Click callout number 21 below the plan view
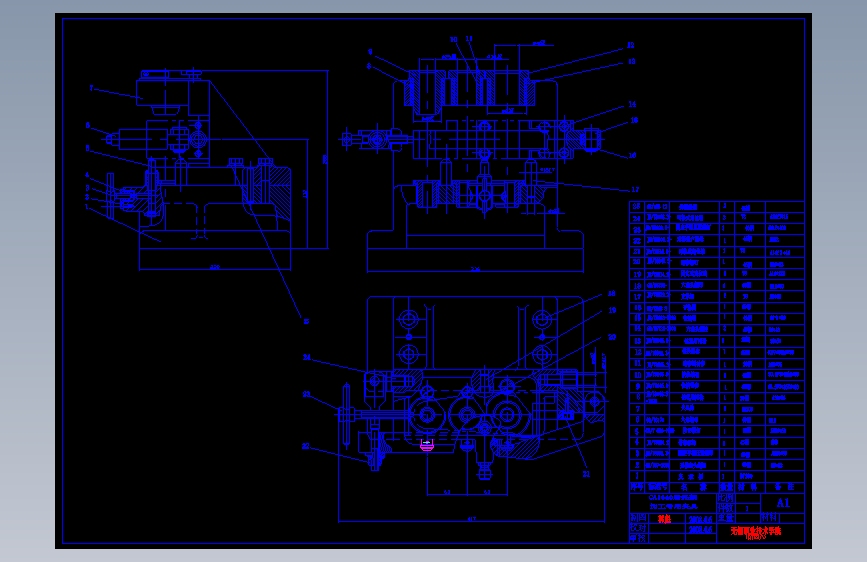 [586, 474]
